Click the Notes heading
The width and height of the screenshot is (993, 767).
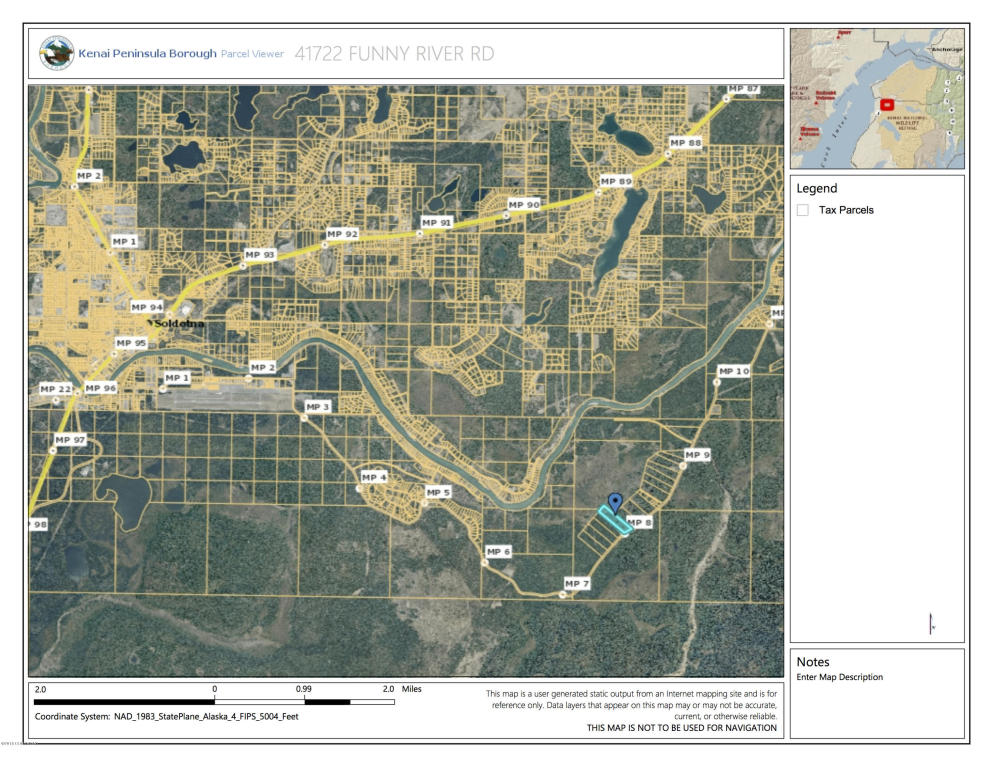point(813,662)
